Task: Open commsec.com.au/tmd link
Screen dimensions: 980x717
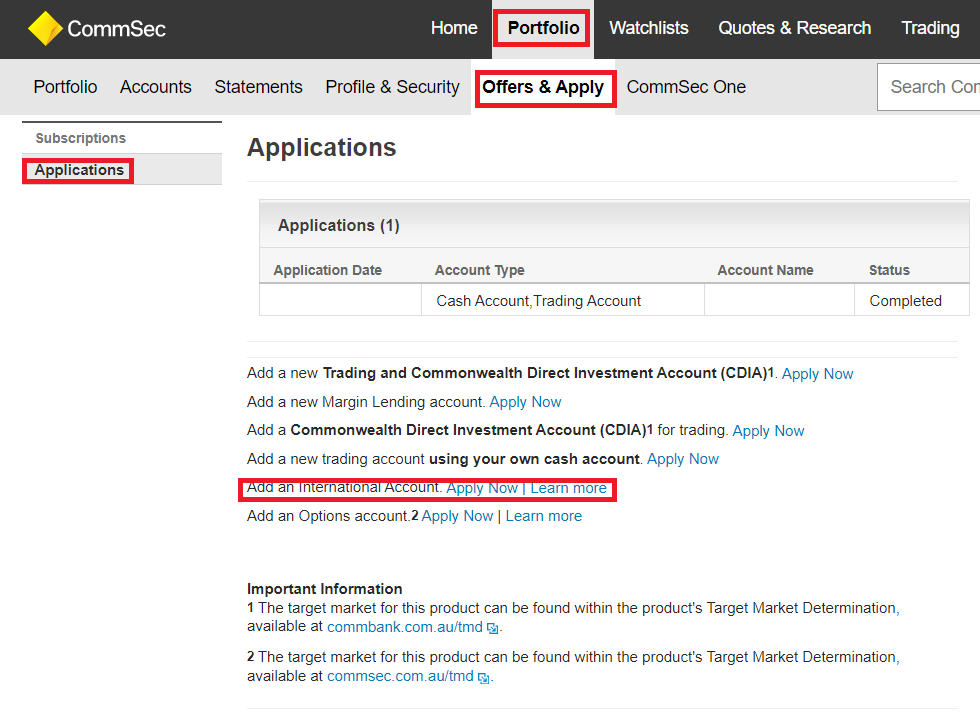Action: point(400,676)
